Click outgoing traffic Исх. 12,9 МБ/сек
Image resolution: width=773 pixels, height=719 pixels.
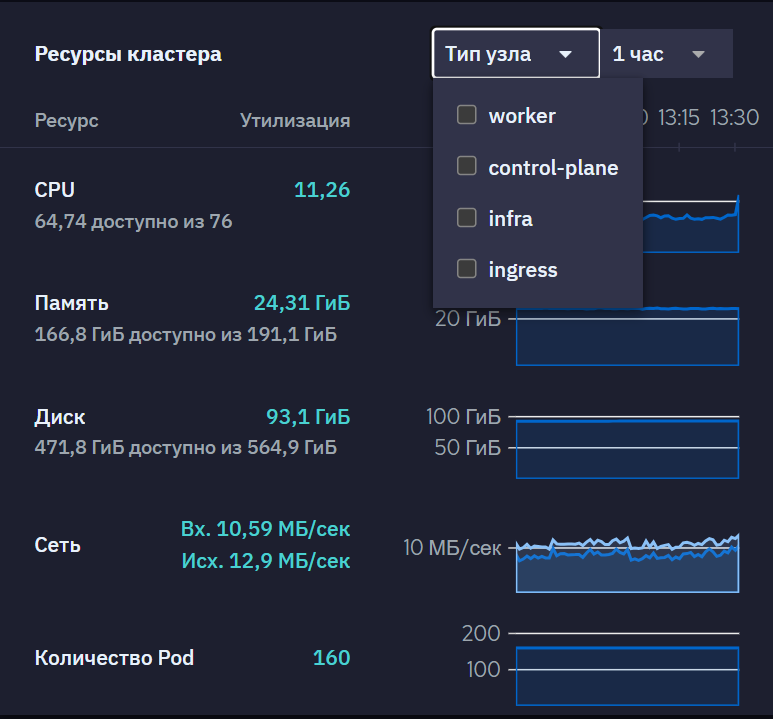pos(266,561)
